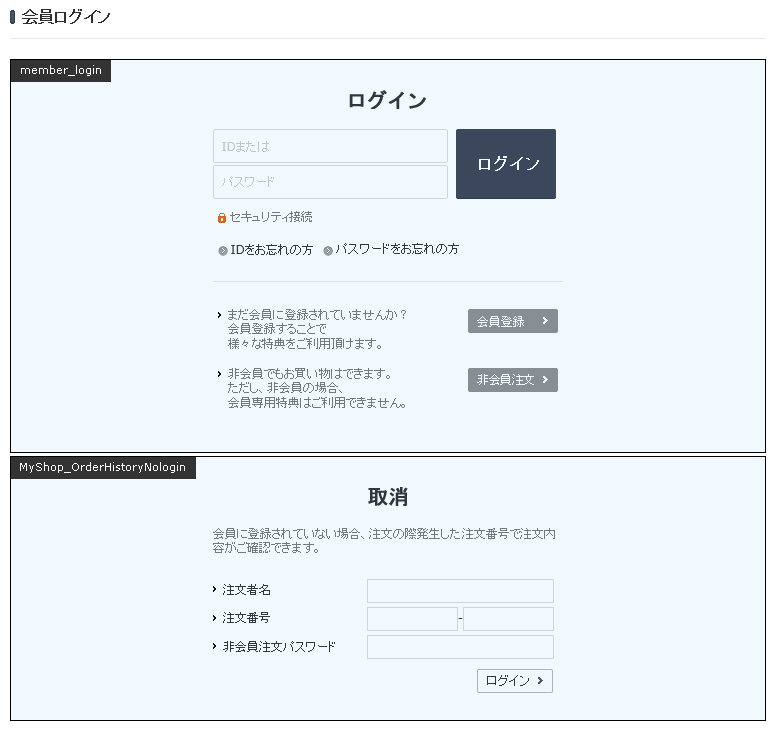The height and width of the screenshot is (731, 776).
Task: Click the round bullet icon before IDをお忘れの方
Action: coord(223,251)
